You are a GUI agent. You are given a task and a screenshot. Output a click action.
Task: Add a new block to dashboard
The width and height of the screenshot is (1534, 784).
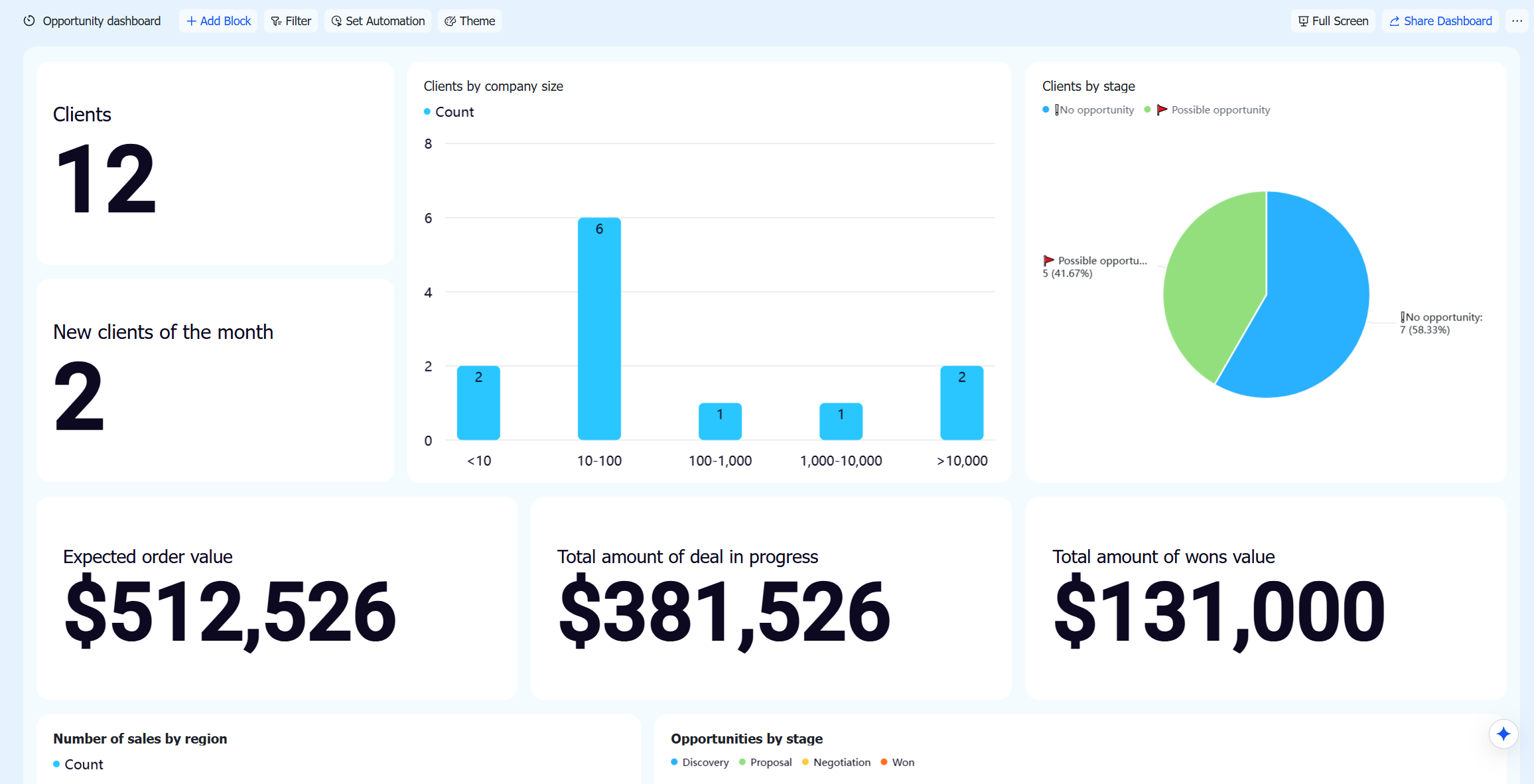(218, 21)
